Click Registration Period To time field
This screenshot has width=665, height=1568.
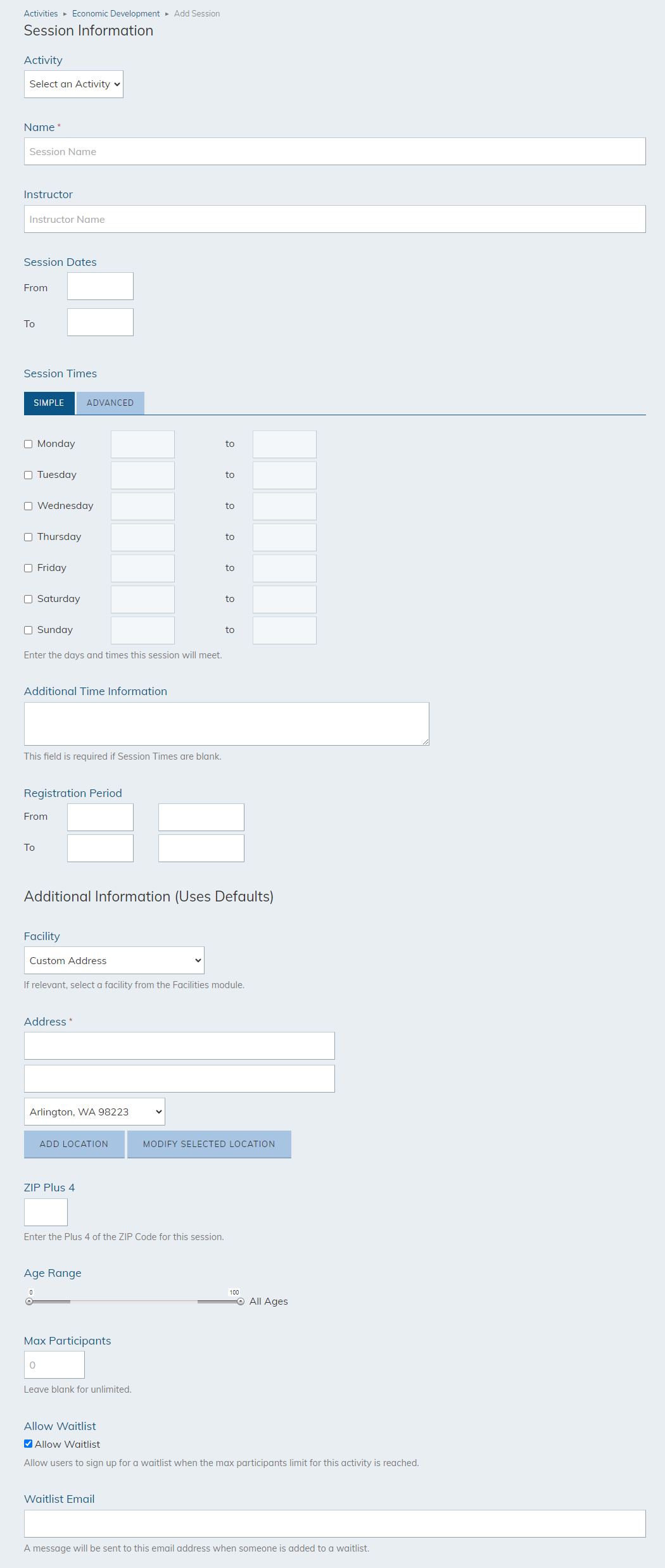[x=201, y=848]
